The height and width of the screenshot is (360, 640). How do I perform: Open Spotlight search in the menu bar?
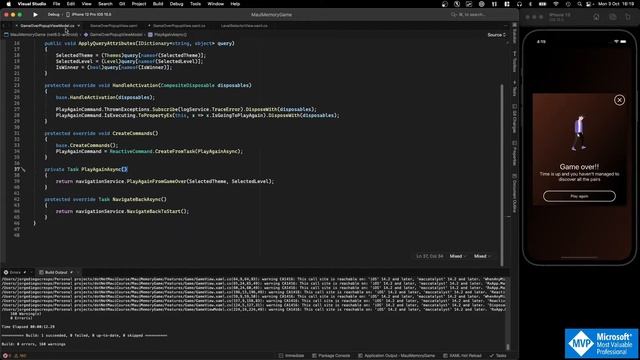(579, 4)
